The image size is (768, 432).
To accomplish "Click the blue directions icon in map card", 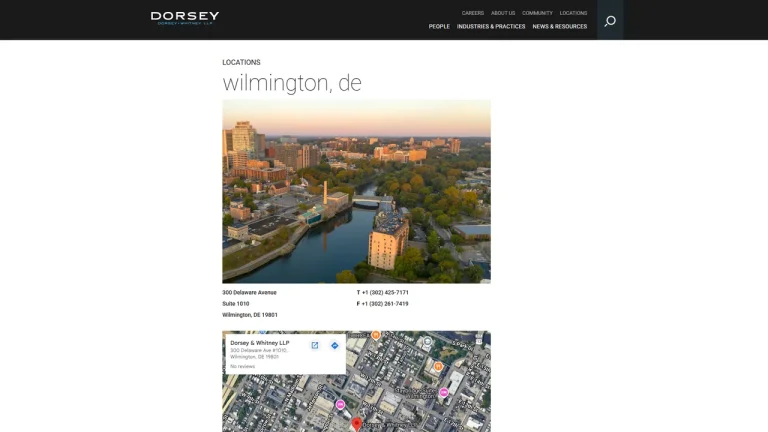I will [x=335, y=345].
